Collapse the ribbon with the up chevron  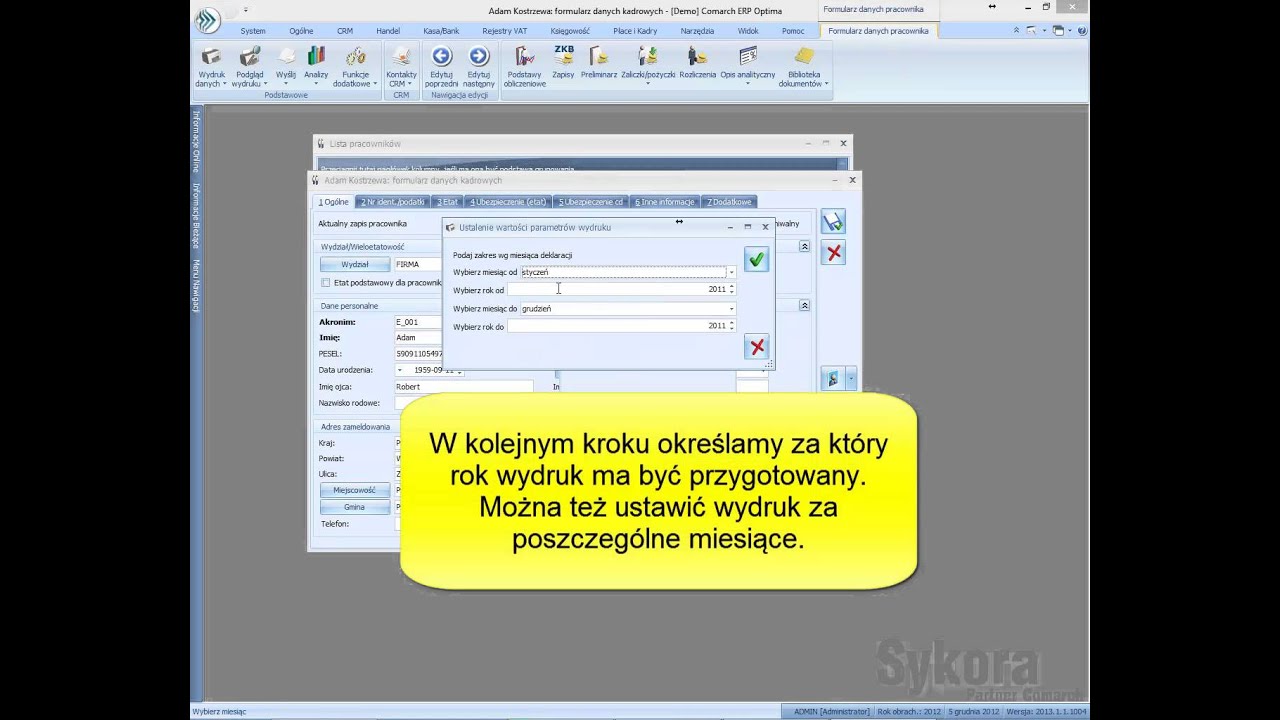(x=1018, y=30)
